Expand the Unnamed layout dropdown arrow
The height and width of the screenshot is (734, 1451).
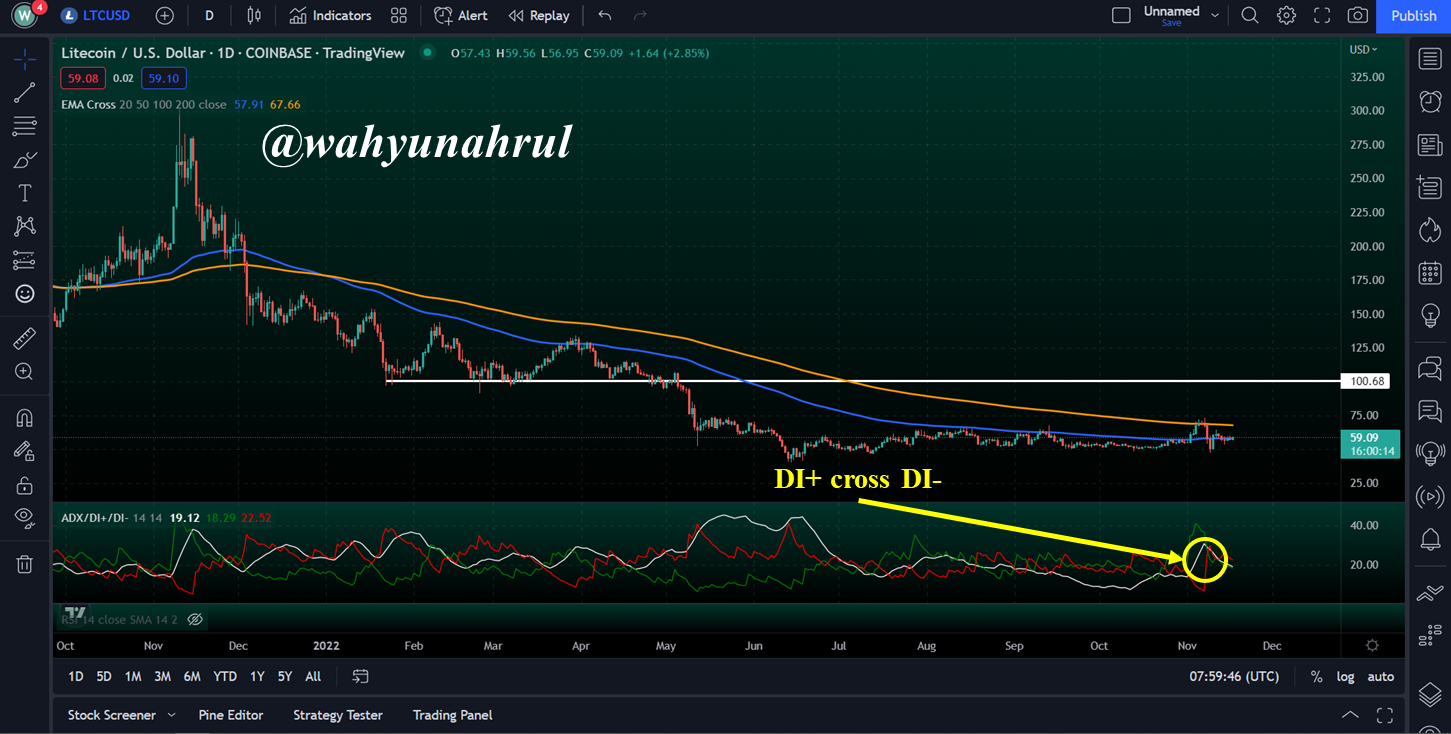1215,15
